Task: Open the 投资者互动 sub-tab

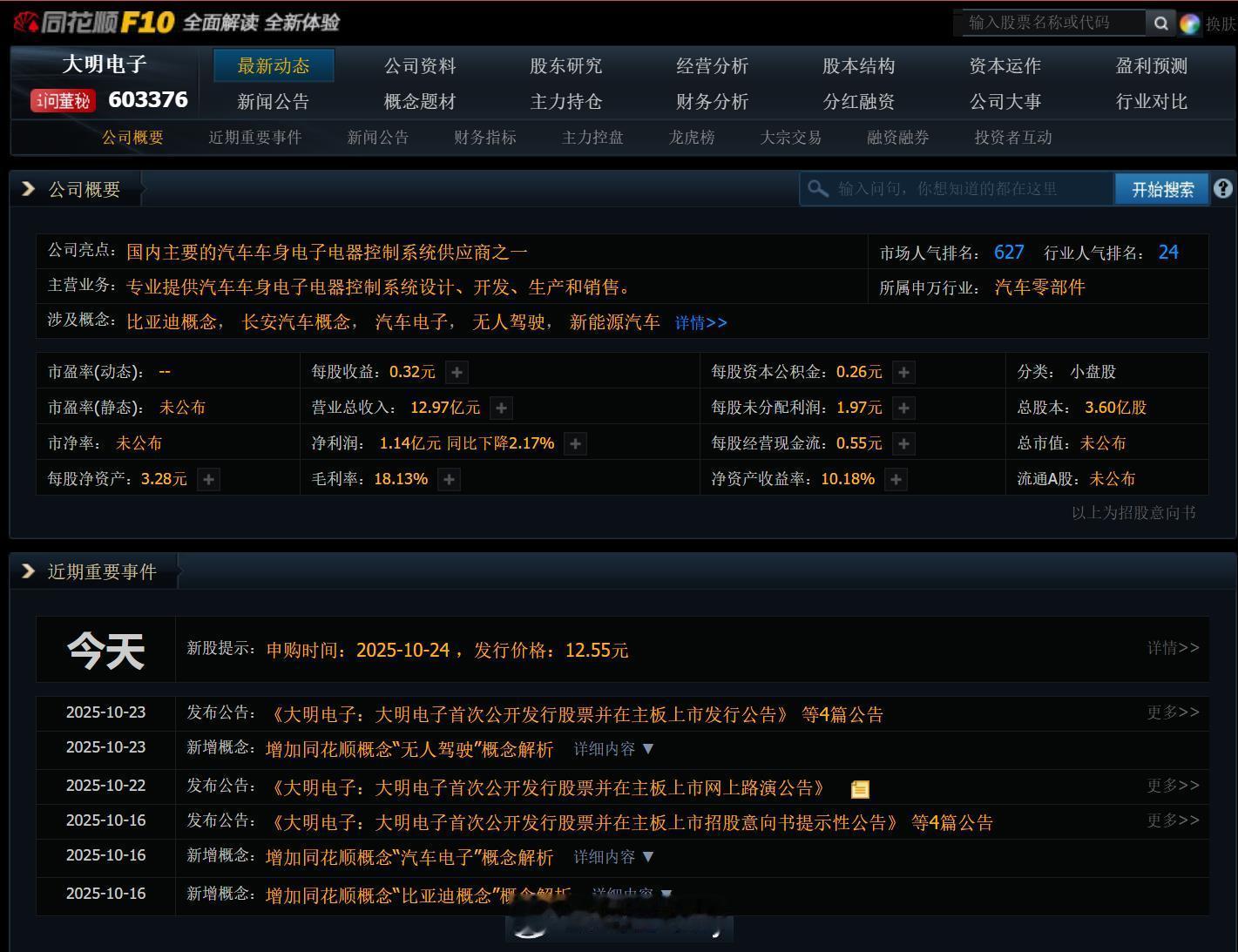Action: point(1013,138)
